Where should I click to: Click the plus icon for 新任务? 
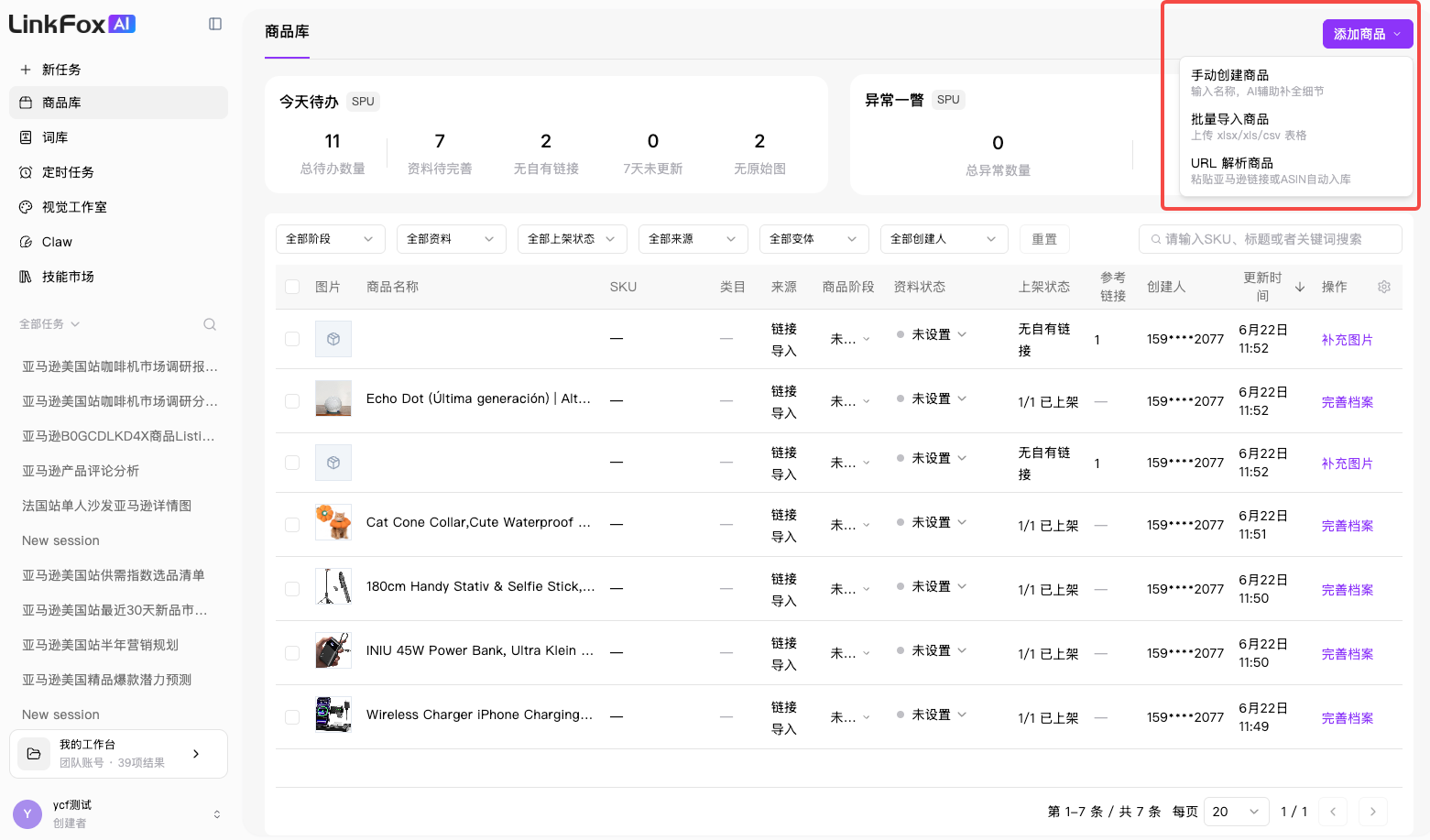(26, 70)
